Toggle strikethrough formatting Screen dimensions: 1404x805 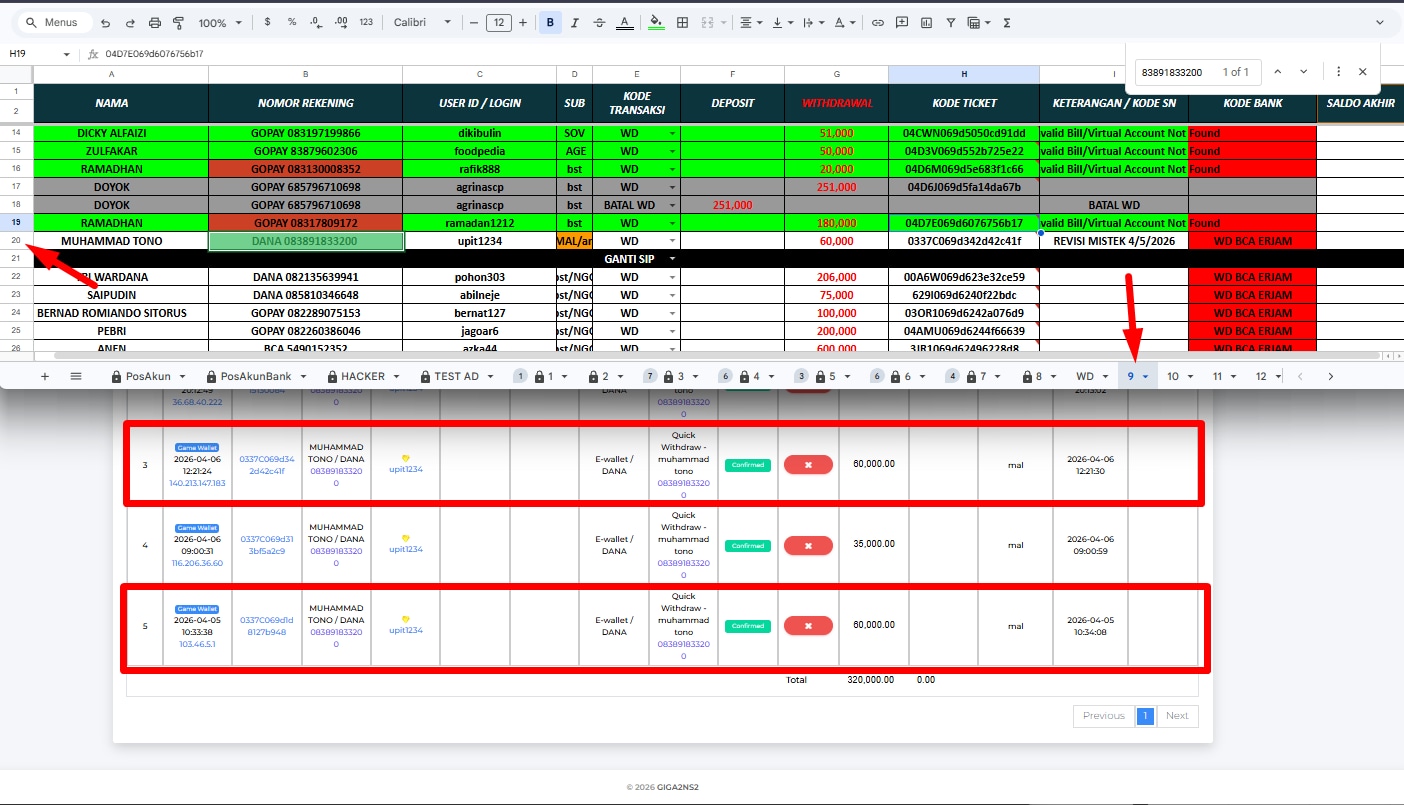[x=599, y=22]
